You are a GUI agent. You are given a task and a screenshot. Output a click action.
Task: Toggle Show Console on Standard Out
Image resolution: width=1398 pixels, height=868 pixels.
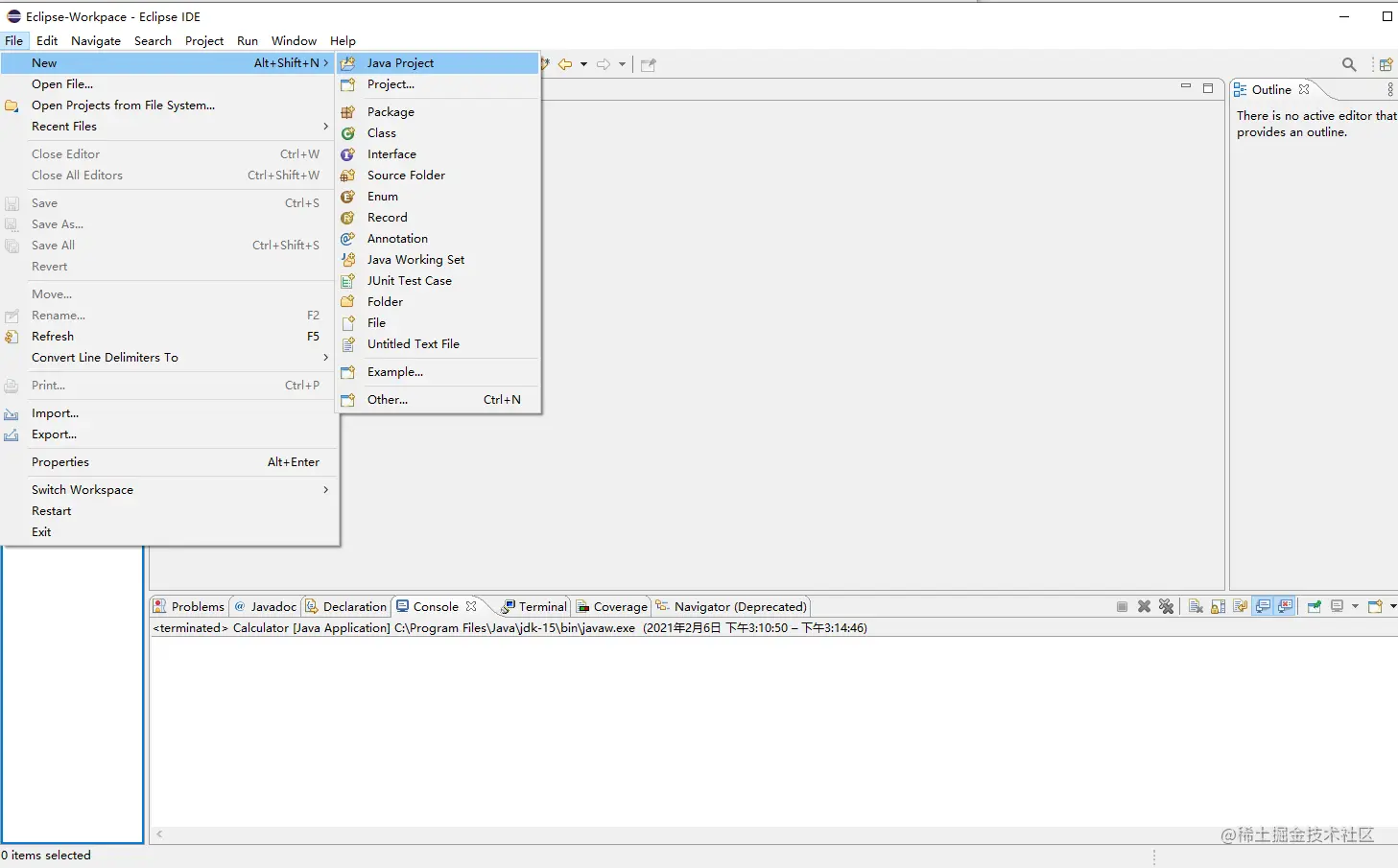pos(1263,606)
